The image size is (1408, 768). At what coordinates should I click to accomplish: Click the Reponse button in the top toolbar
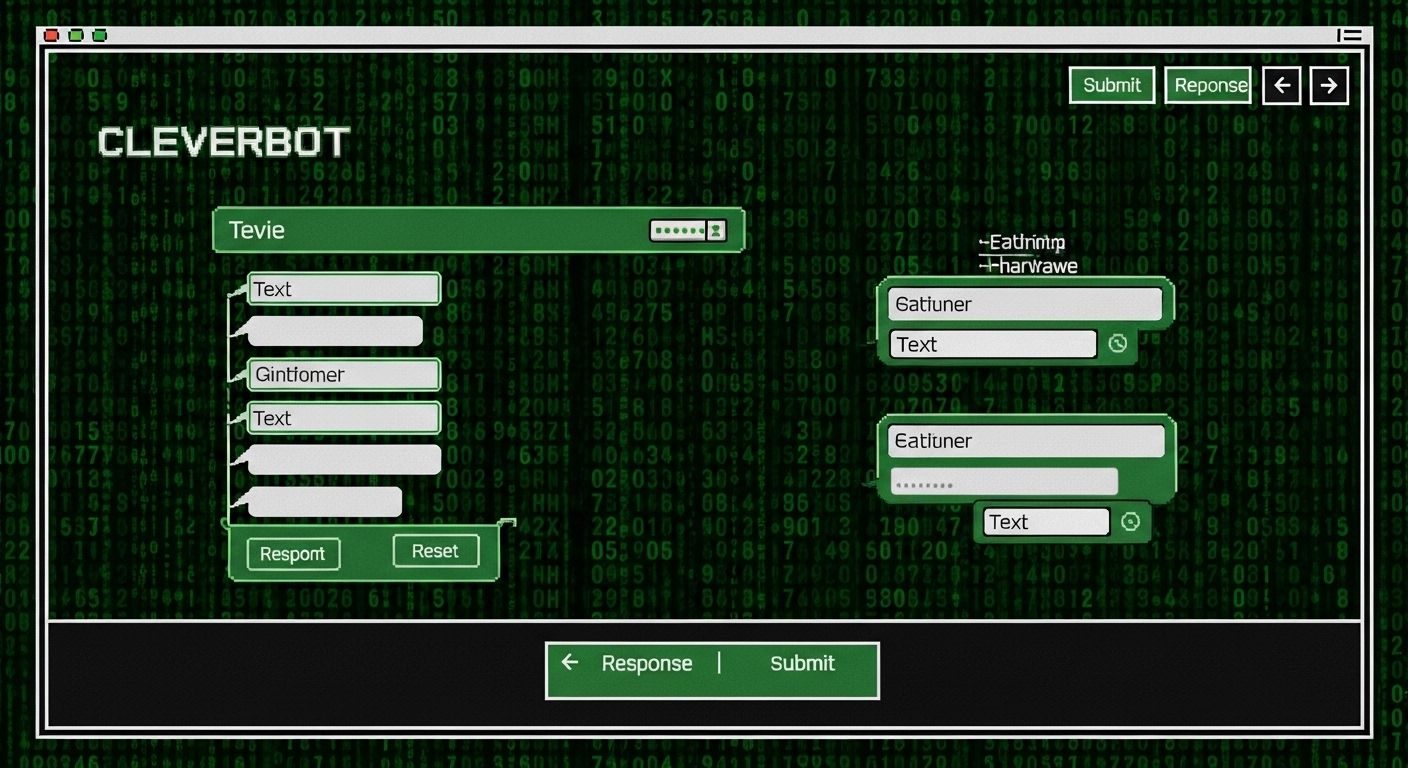1209,86
